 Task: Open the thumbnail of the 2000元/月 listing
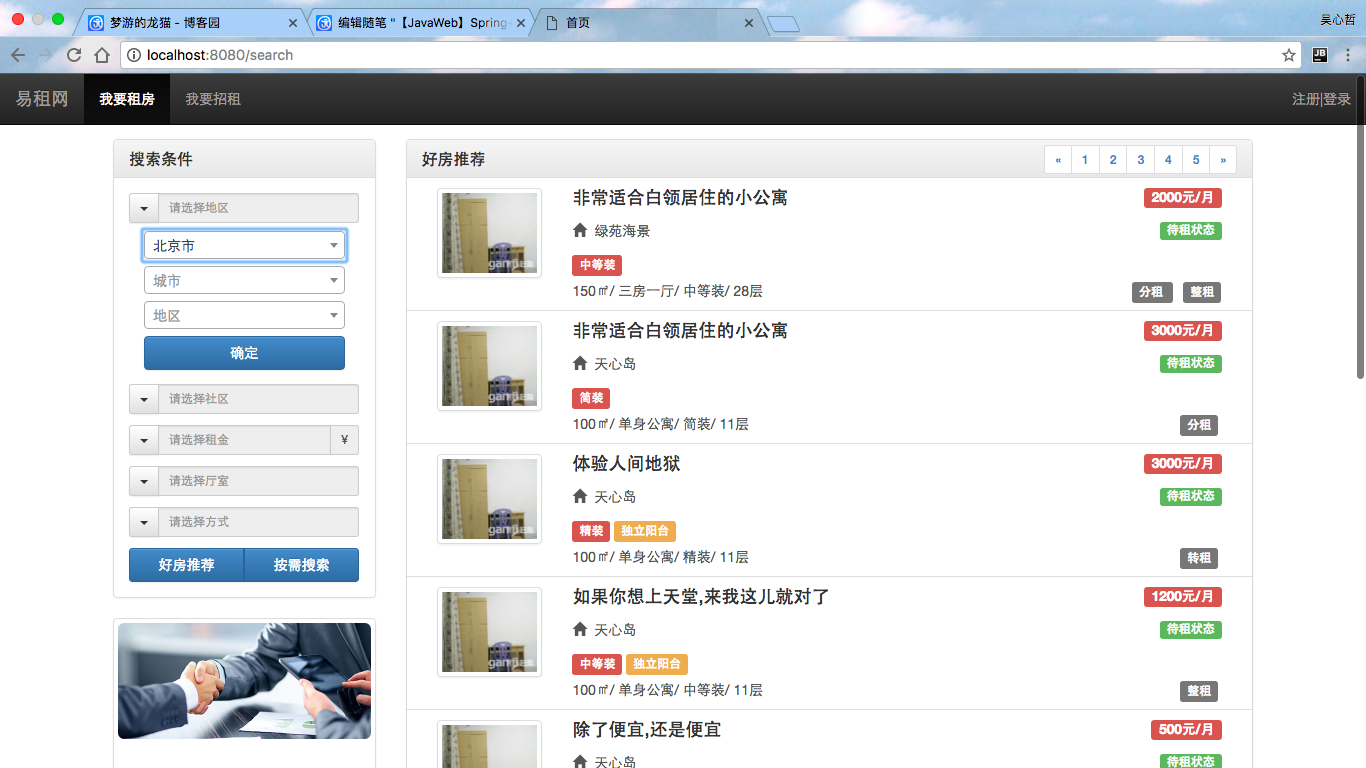[490, 233]
